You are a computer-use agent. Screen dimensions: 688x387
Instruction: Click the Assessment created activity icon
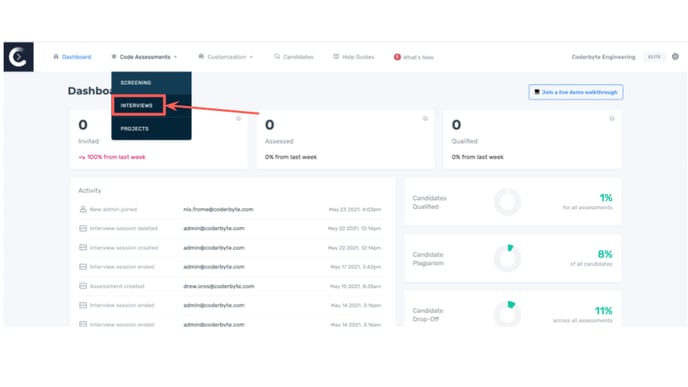click(83, 286)
